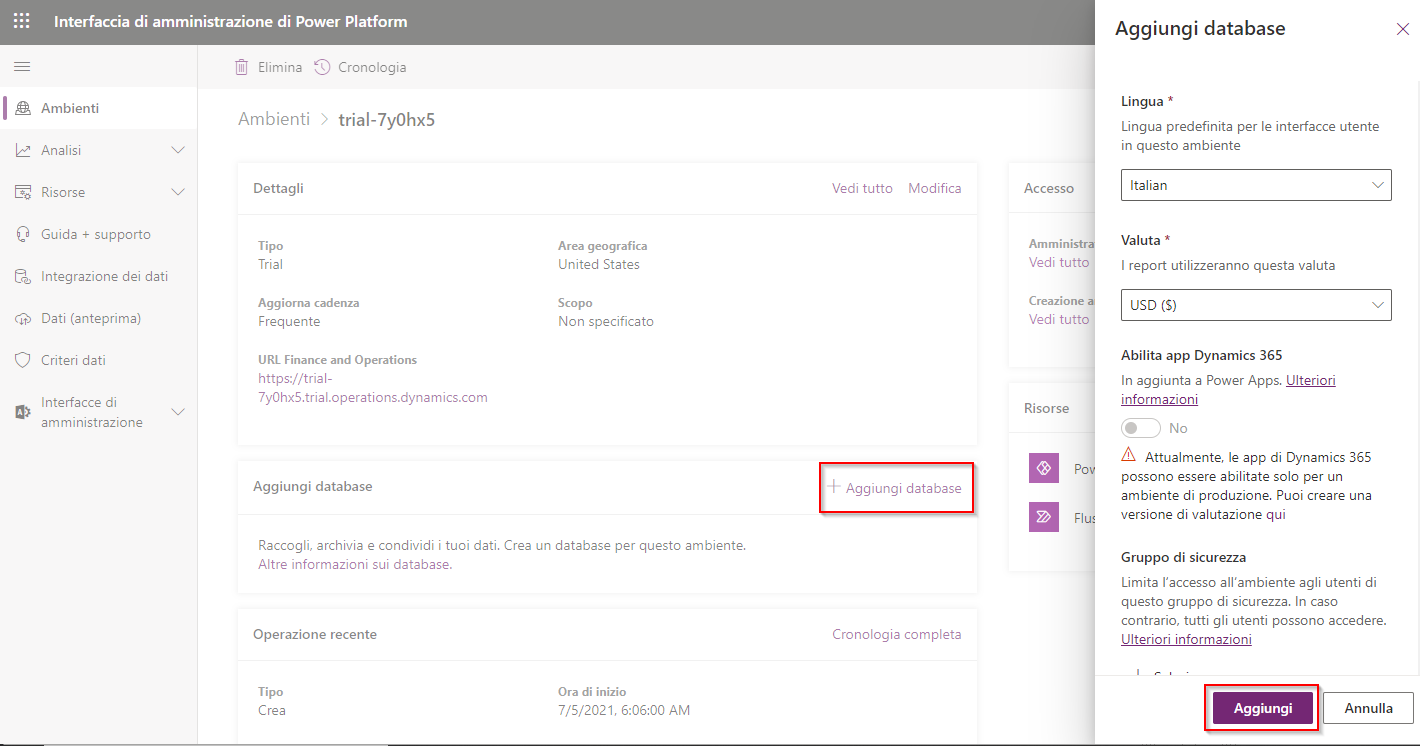The width and height of the screenshot is (1420, 746).
Task: Click the Ambienti breadcrumb link
Action: click(x=274, y=119)
